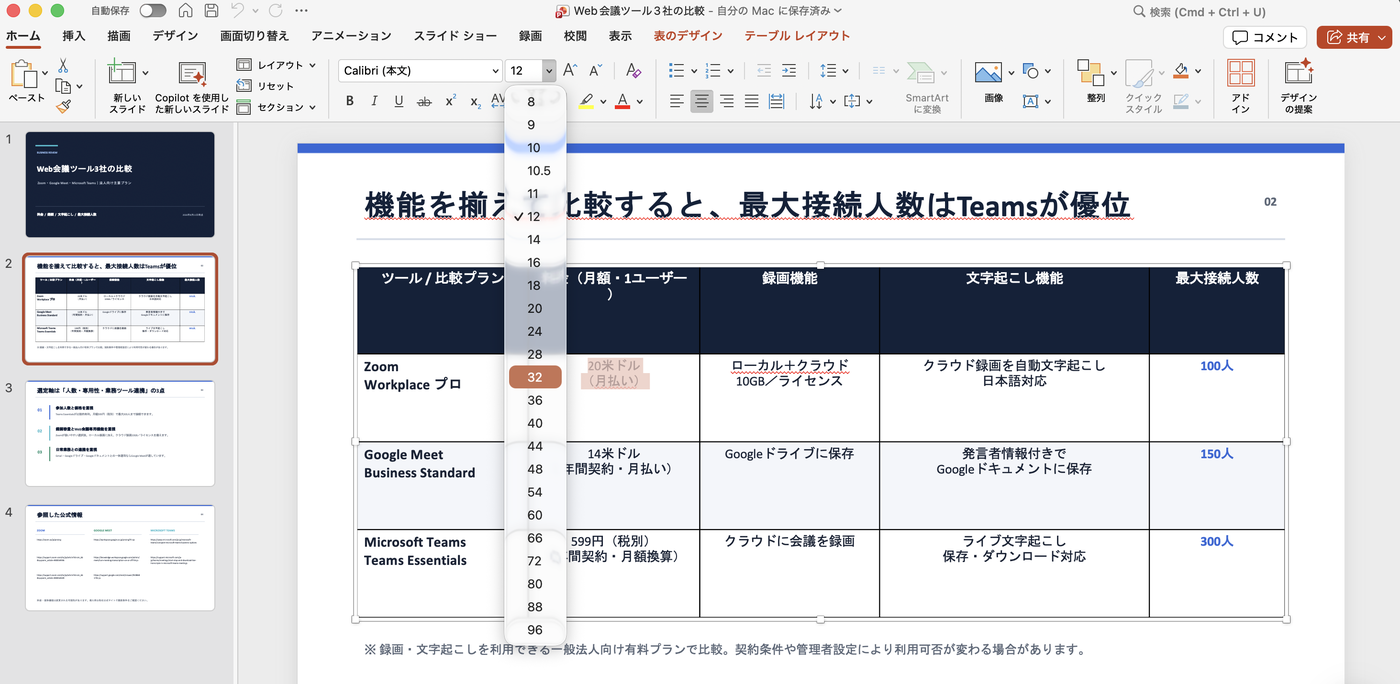
Task: Open the title bar ellipsis menu
Action: point(302,11)
